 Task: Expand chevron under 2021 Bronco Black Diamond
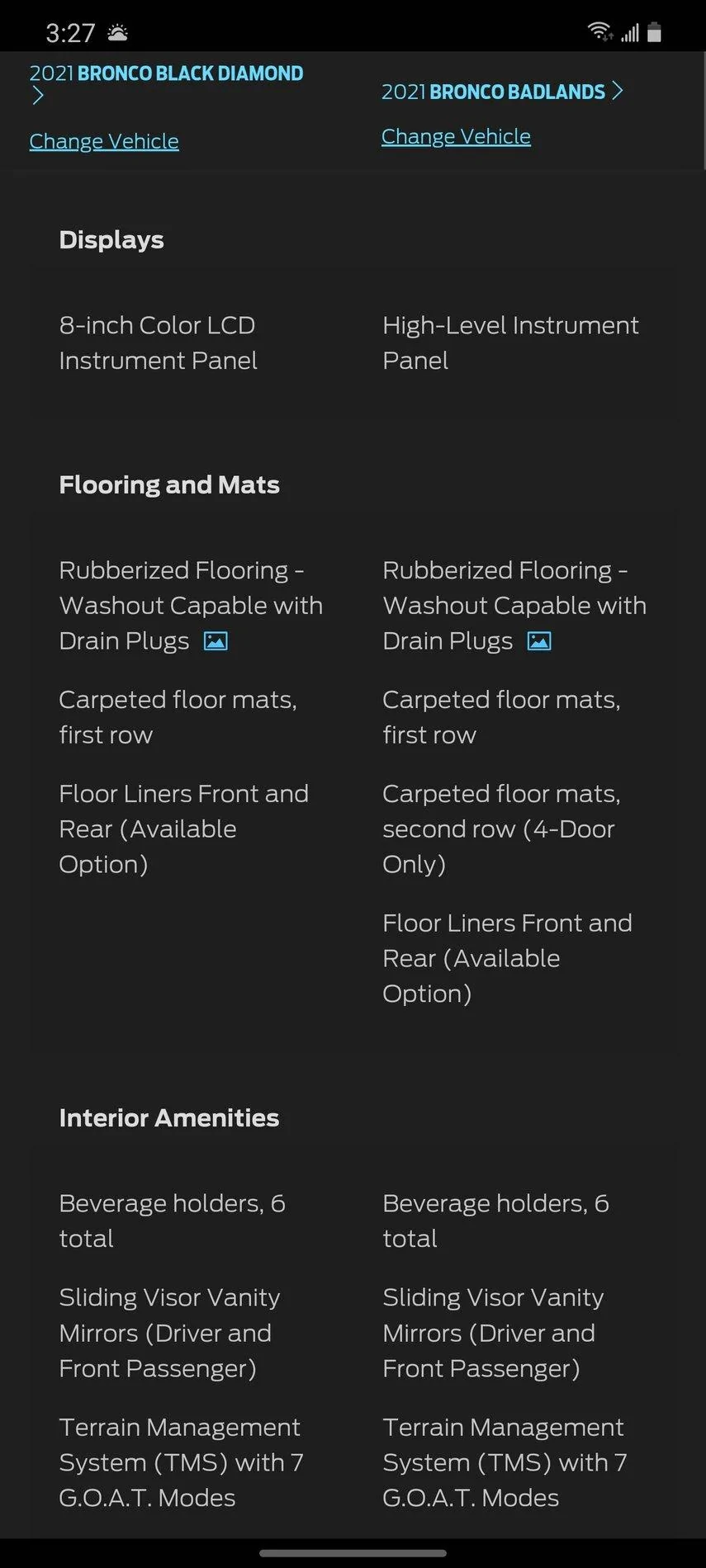[x=37, y=96]
